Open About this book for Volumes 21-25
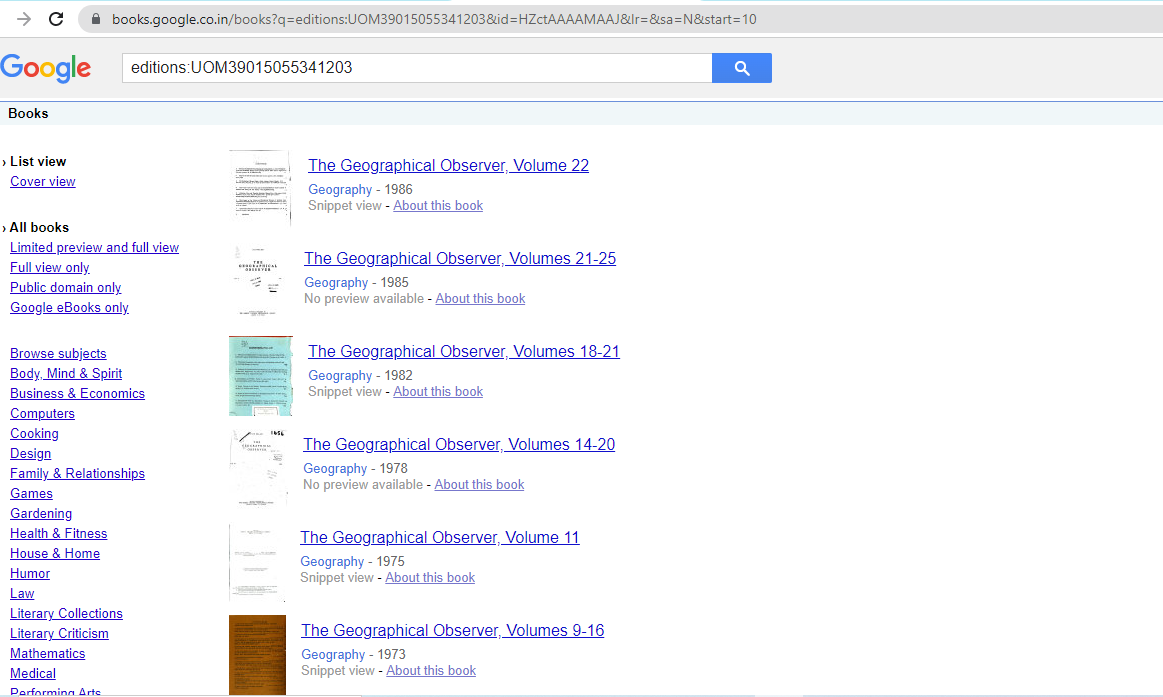Viewport: 1163px width, 697px height. pyautogui.click(x=480, y=299)
